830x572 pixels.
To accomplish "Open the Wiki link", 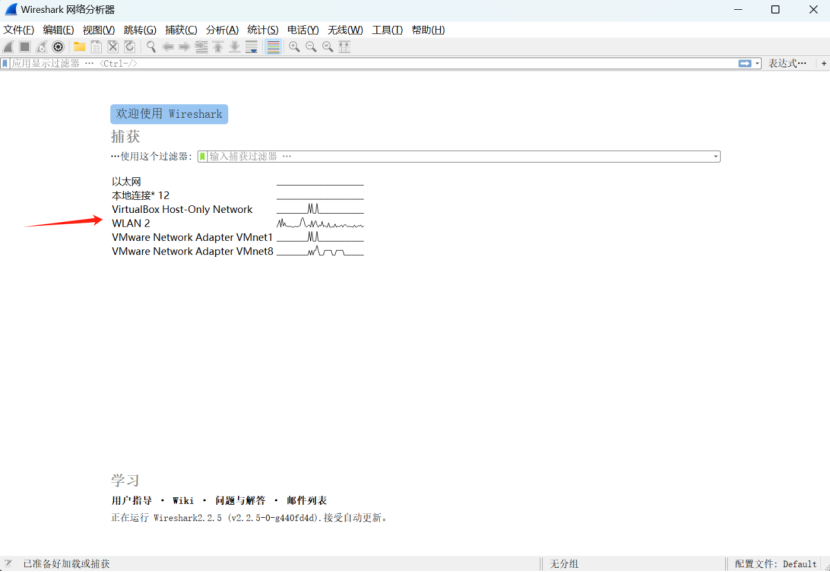I will (x=183, y=501).
